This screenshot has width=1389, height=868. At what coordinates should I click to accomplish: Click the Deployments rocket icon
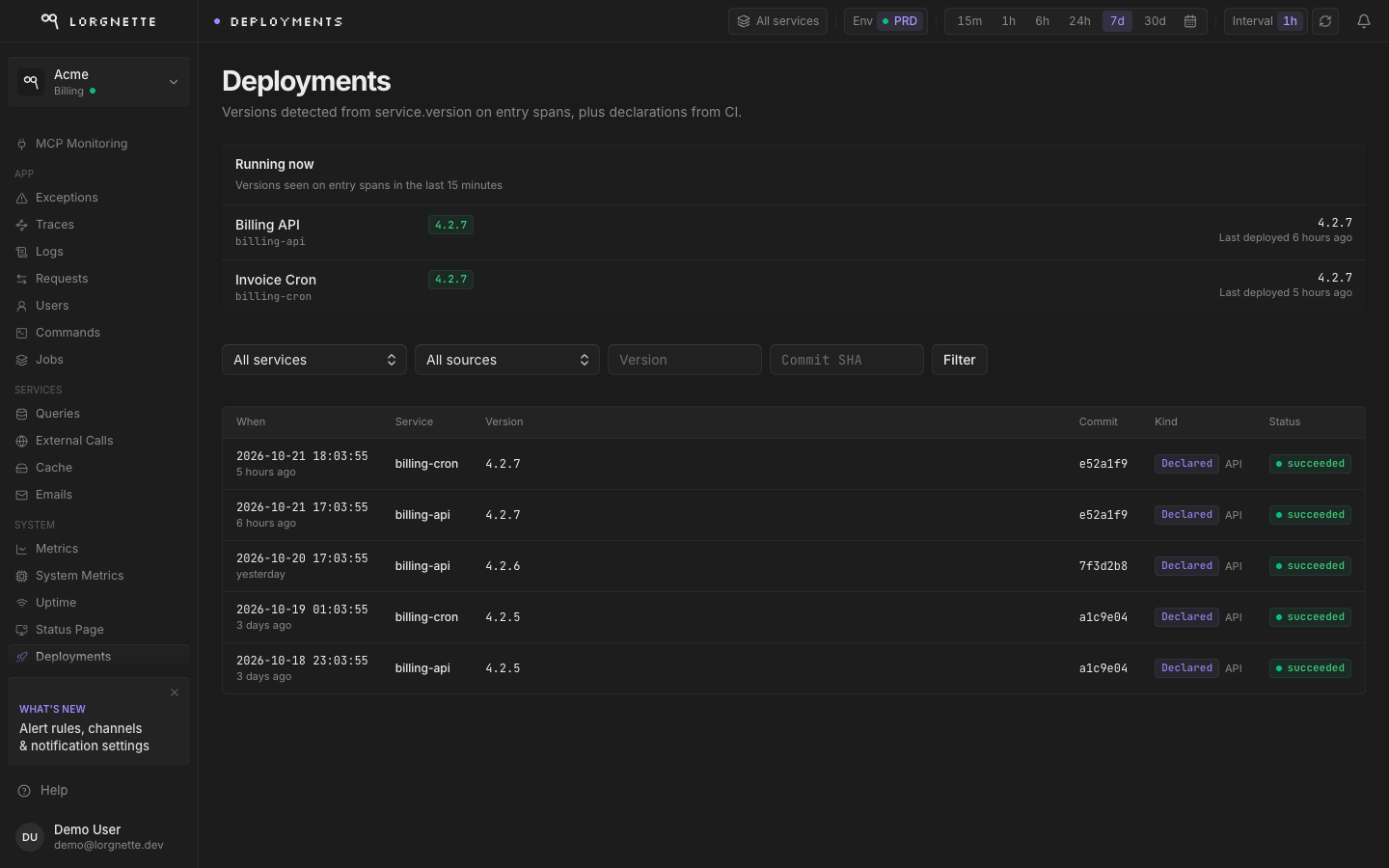(21, 657)
